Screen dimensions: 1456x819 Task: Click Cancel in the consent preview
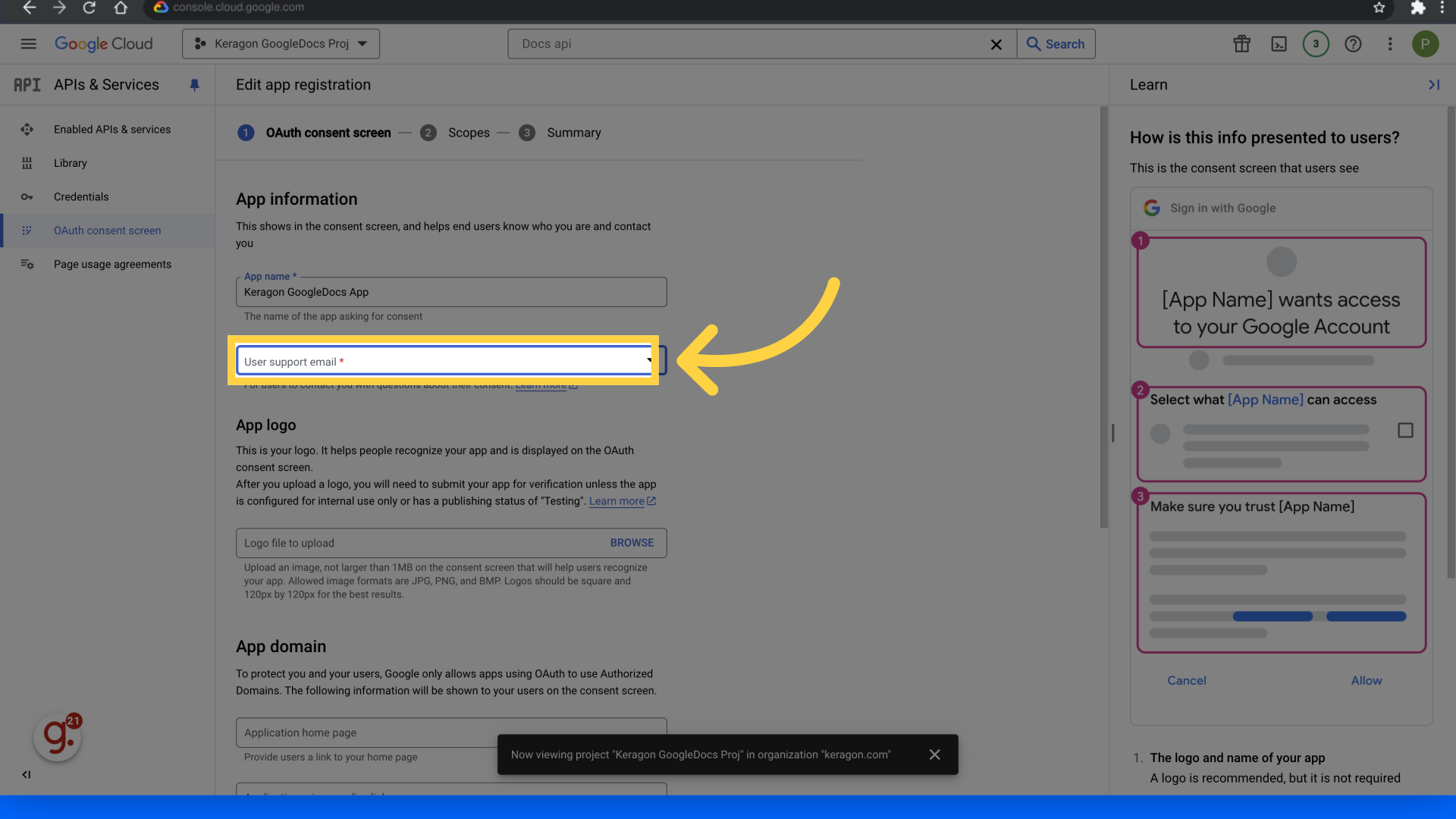click(x=1187, y=681)
